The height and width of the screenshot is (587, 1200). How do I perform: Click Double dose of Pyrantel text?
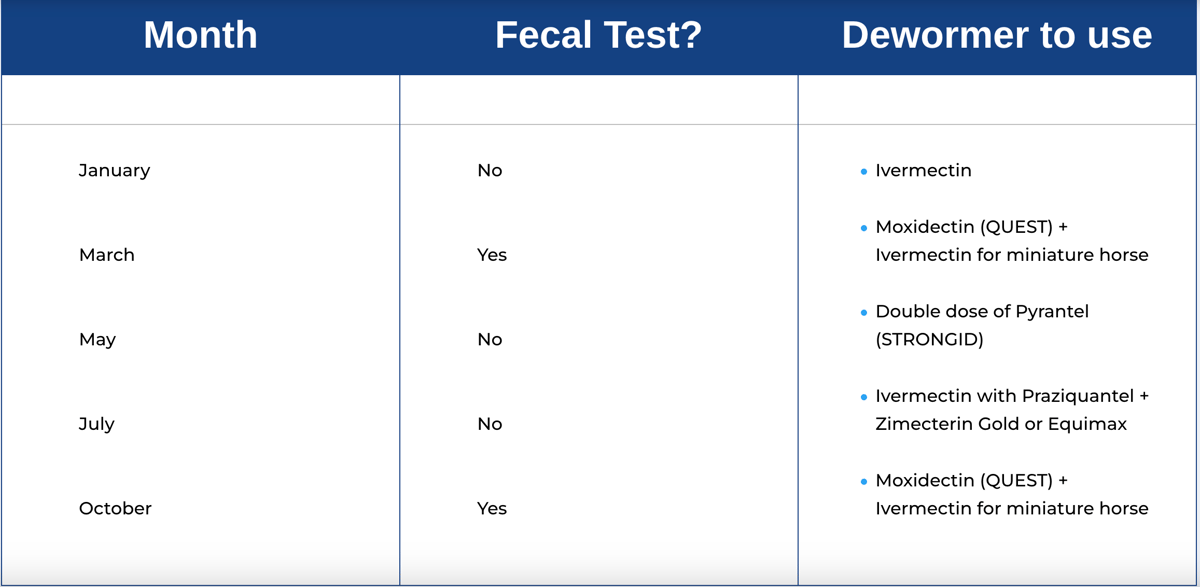pyautogui.click(x=982, y=312)
